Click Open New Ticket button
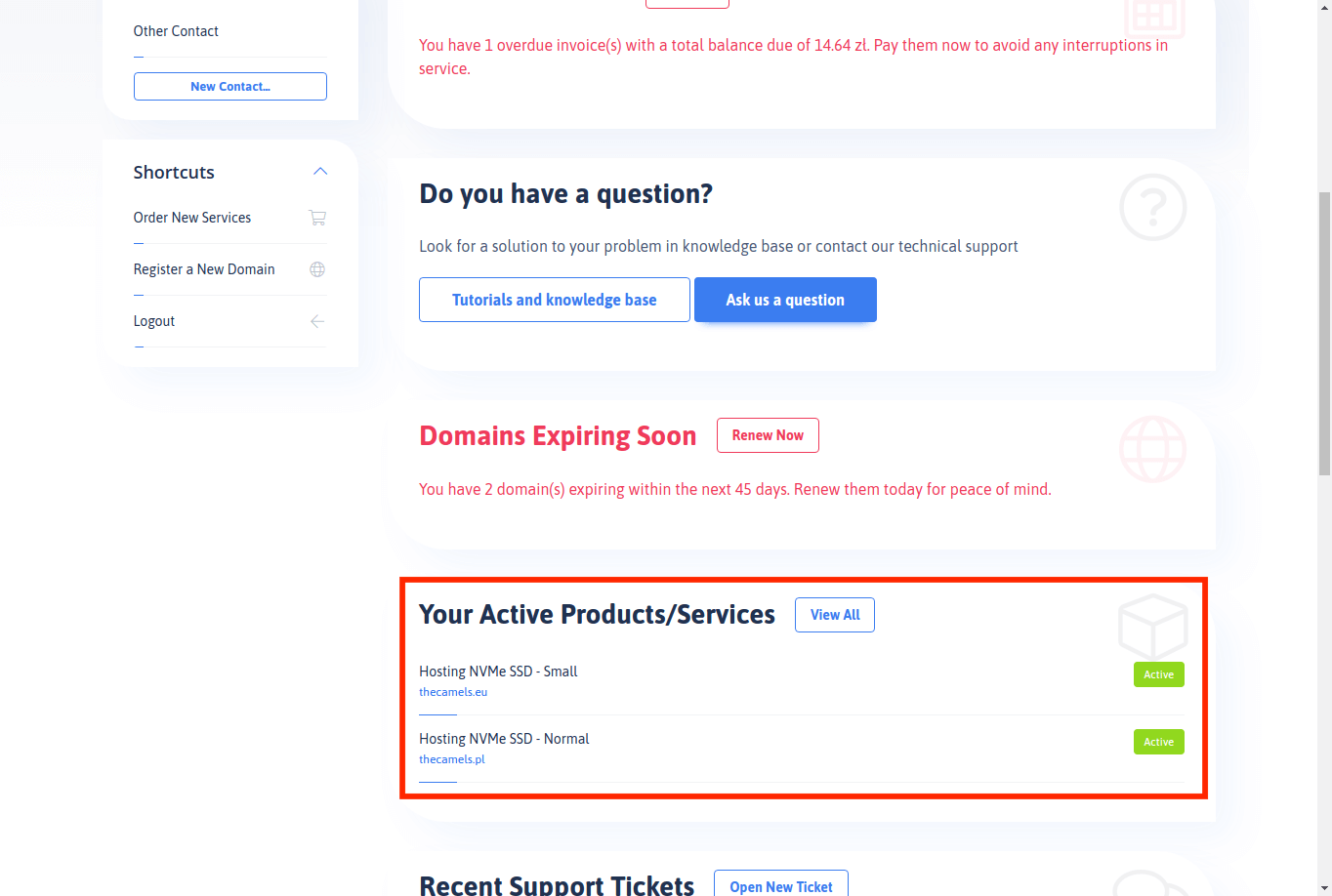 781,883
